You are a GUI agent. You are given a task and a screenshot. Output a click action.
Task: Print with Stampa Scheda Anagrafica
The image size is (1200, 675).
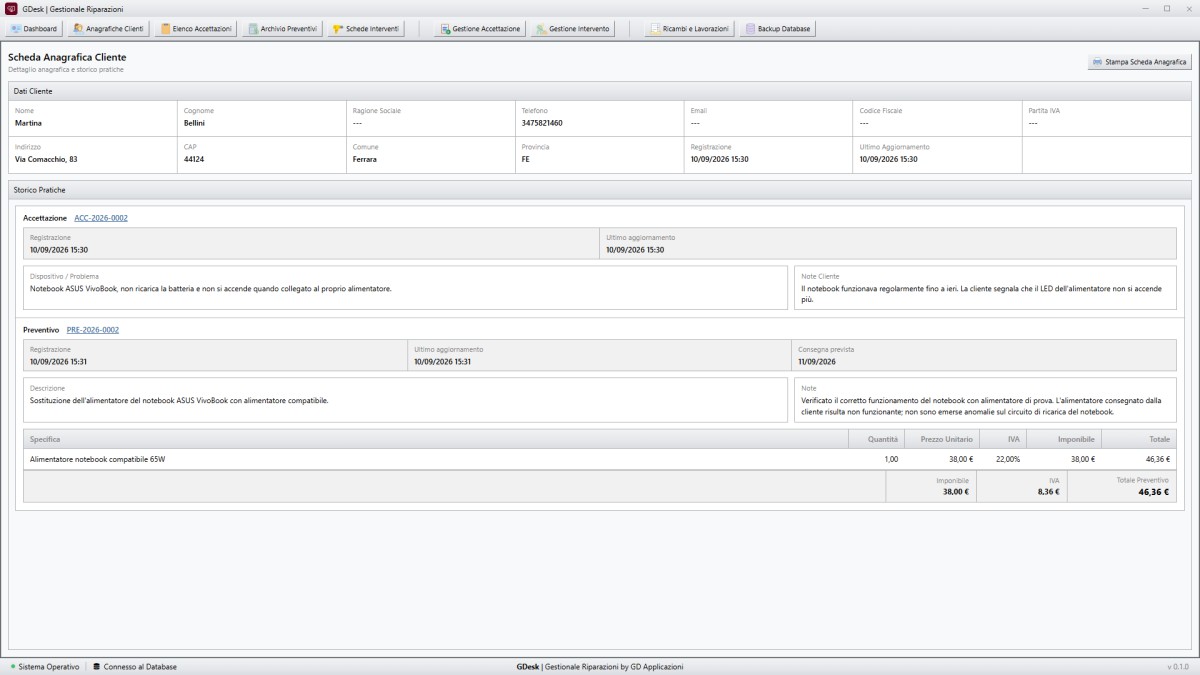tap(1140, 62)
